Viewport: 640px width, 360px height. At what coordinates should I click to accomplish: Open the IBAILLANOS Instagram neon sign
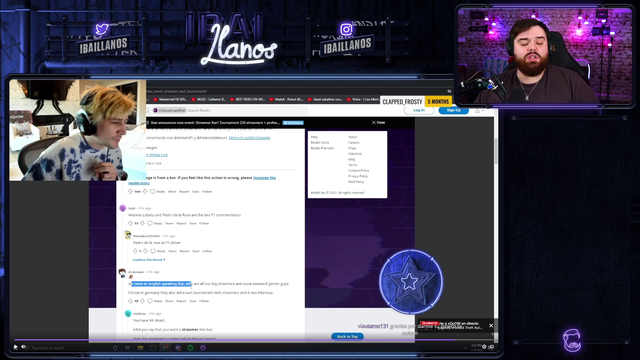pos(347,41)
